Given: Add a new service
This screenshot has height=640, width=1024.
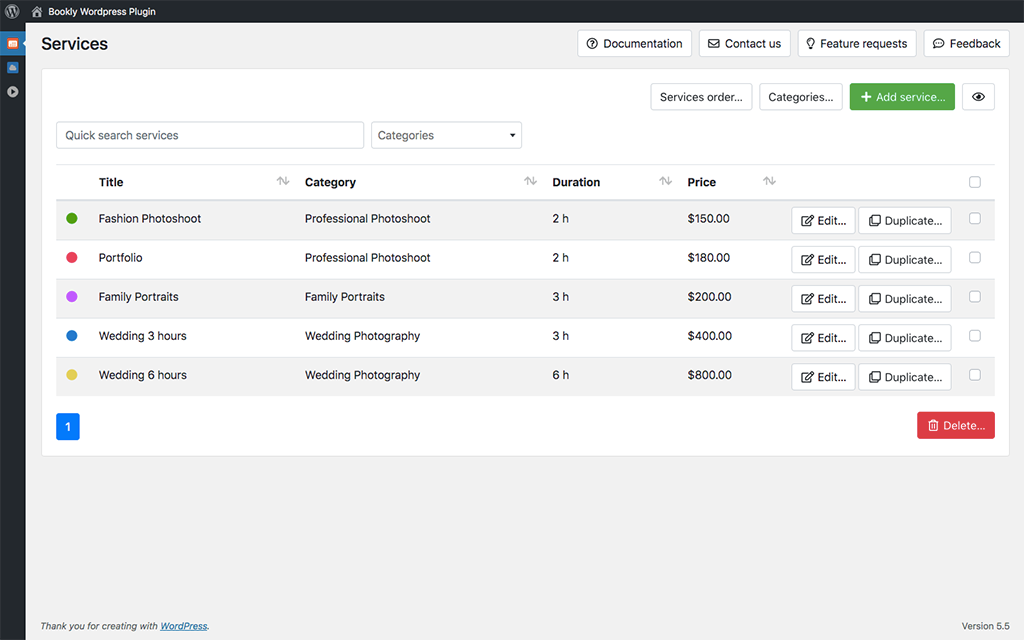Looking at the screenshot, I should click(x=902, y=97).
